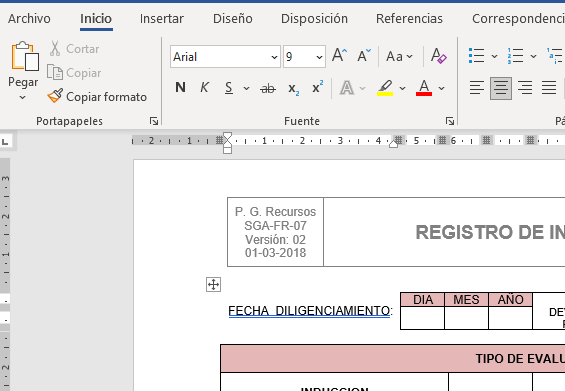
Task: Activate the Copiar formato paintbrush
Action: (x=97, y=97)
